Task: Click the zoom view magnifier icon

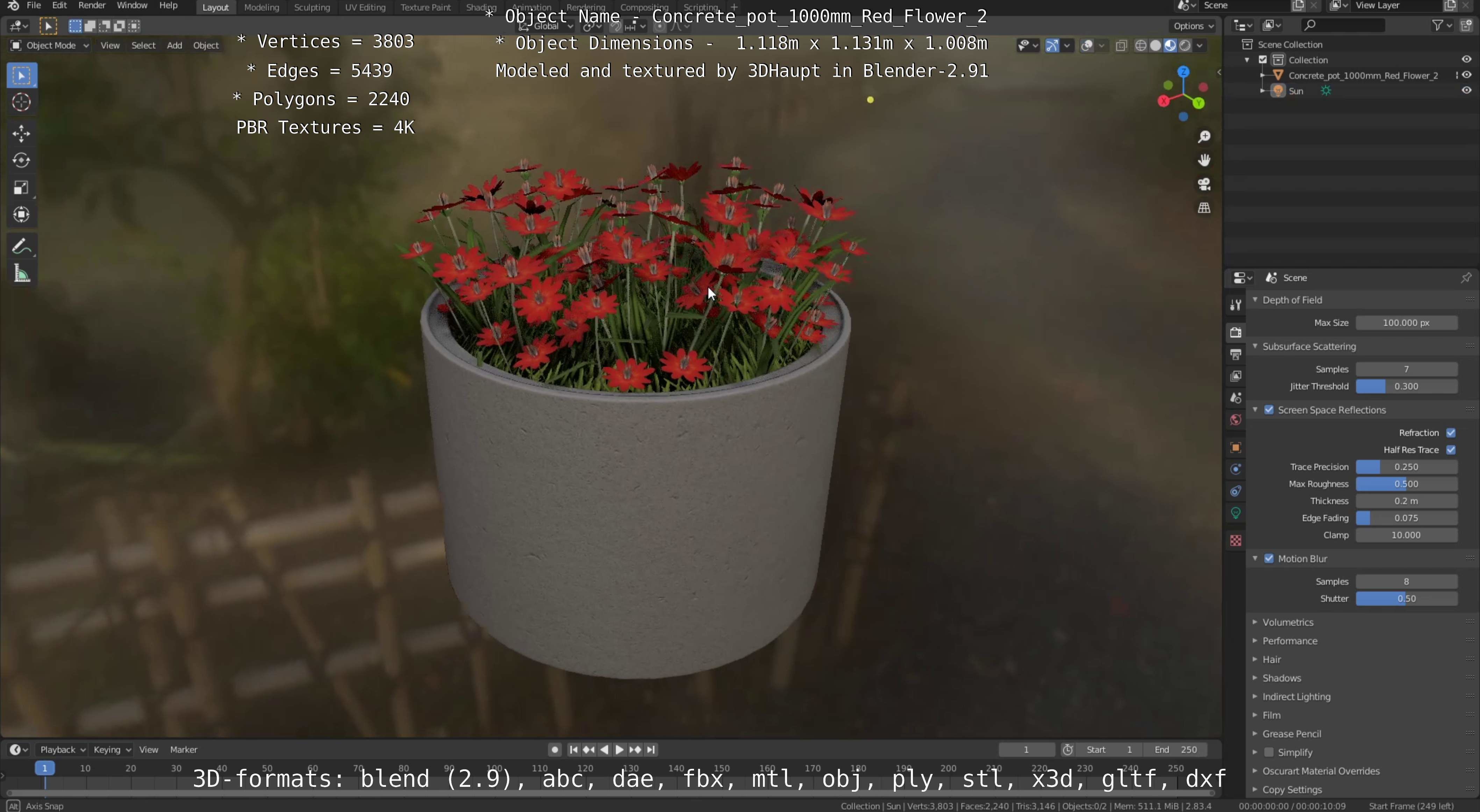Action: click(x=1204, y=137)
